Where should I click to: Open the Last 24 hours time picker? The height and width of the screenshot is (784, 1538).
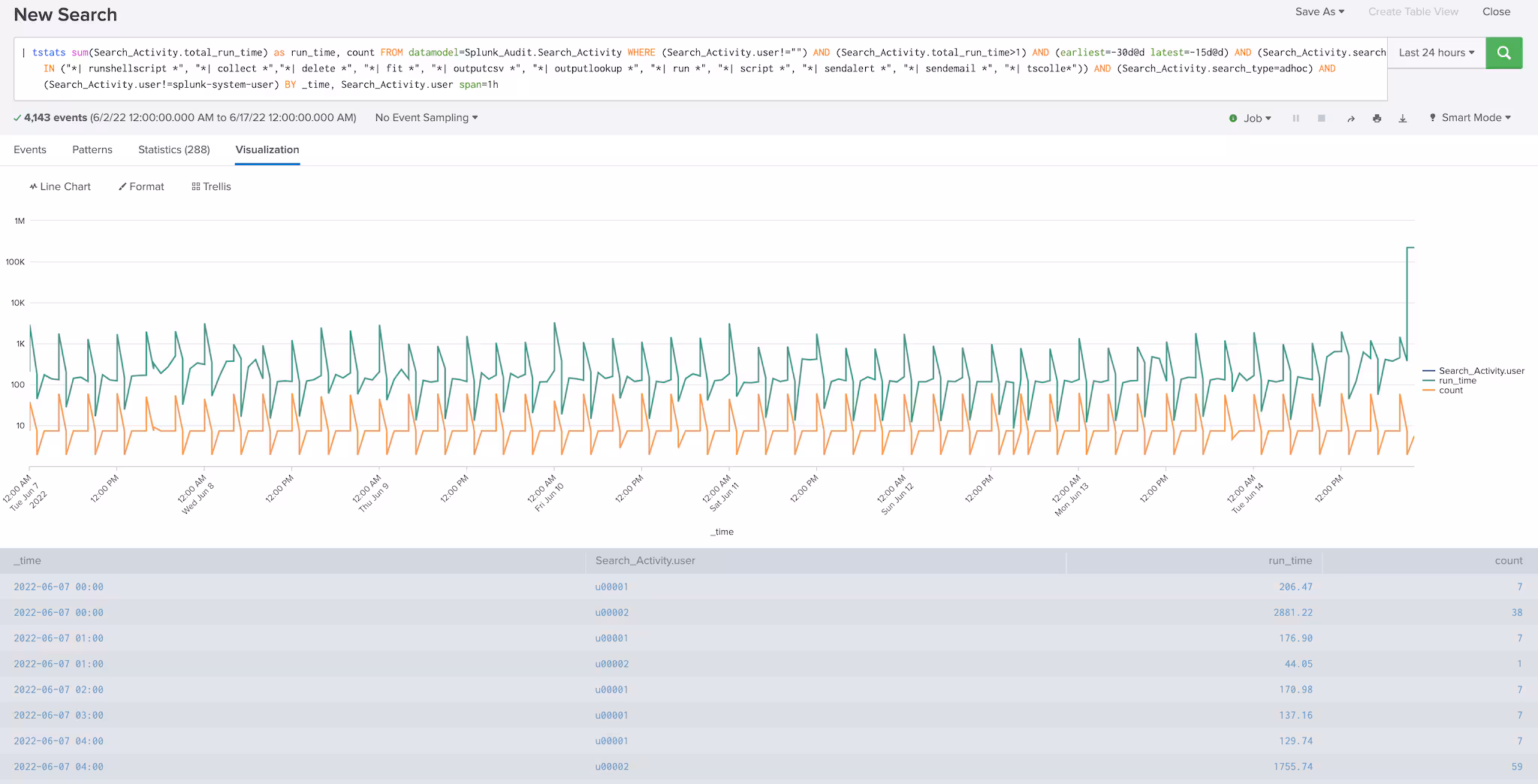[x=1436, y=53]
